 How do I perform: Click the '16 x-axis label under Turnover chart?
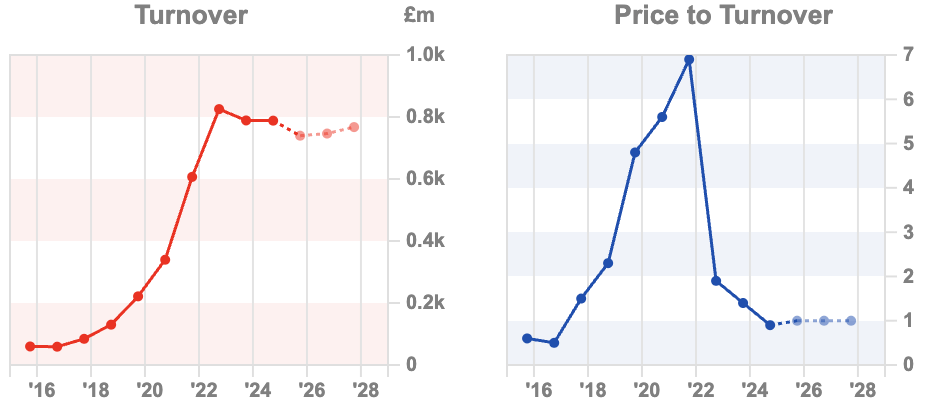(37, 388)
